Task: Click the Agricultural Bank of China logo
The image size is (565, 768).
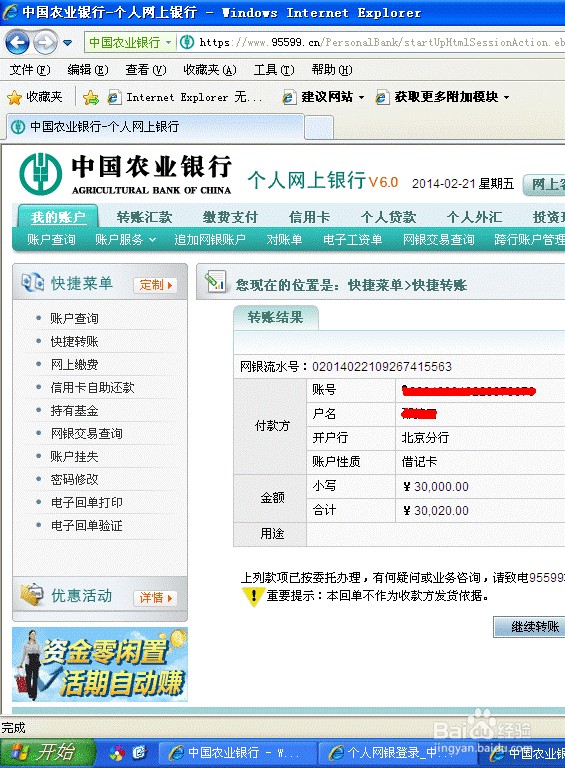Action: point(125,174)
